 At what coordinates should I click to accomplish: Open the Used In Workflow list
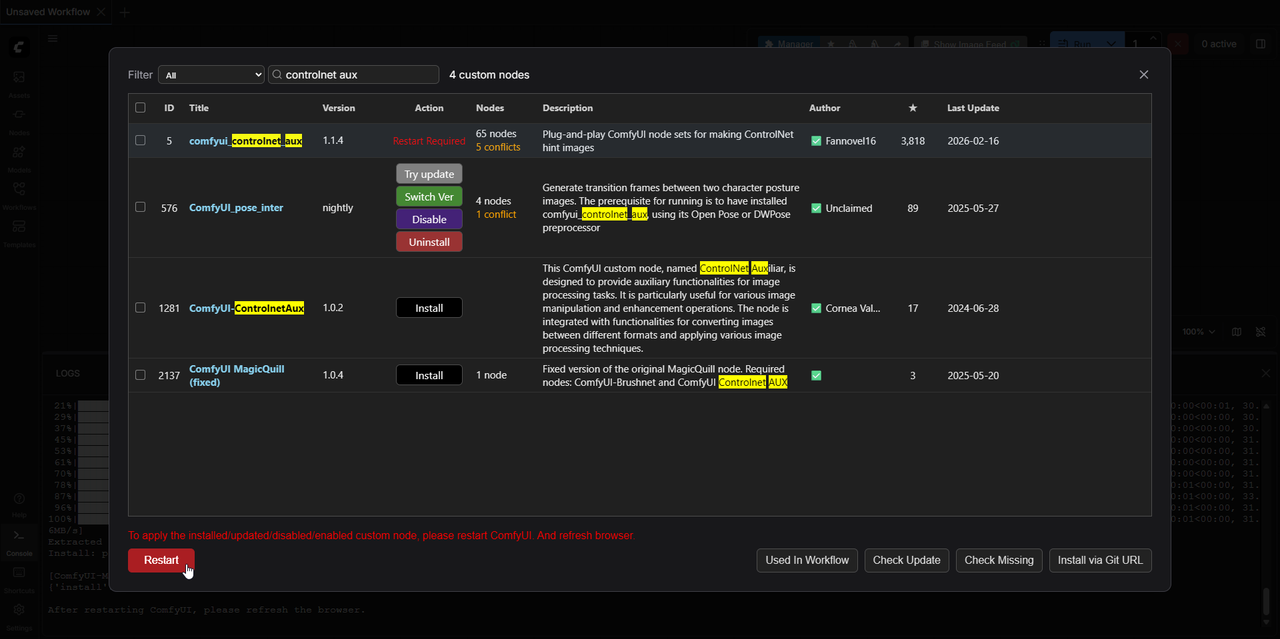coord(807,560)
